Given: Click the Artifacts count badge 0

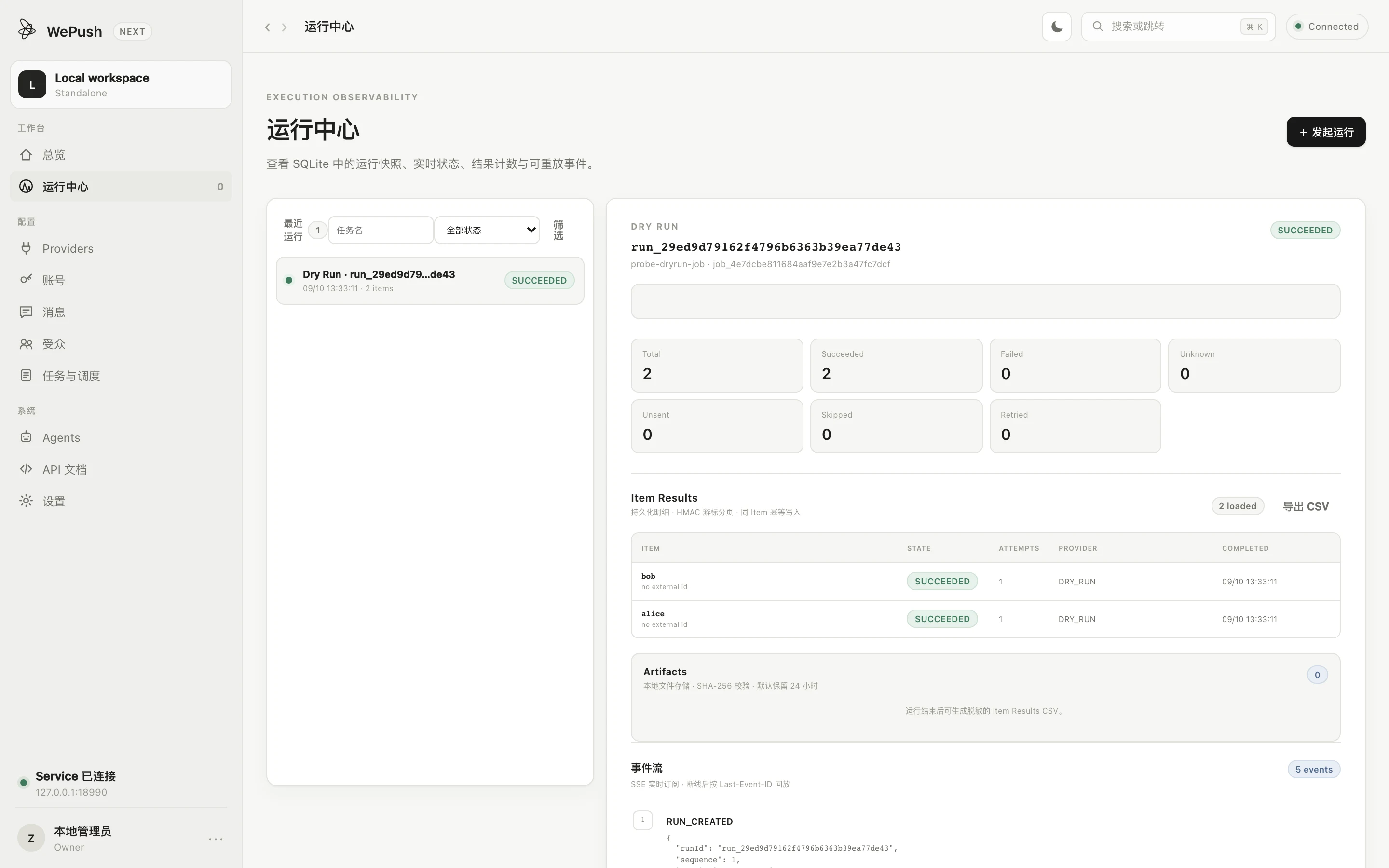Looking at the screenshot, I should click(1317, 675).
